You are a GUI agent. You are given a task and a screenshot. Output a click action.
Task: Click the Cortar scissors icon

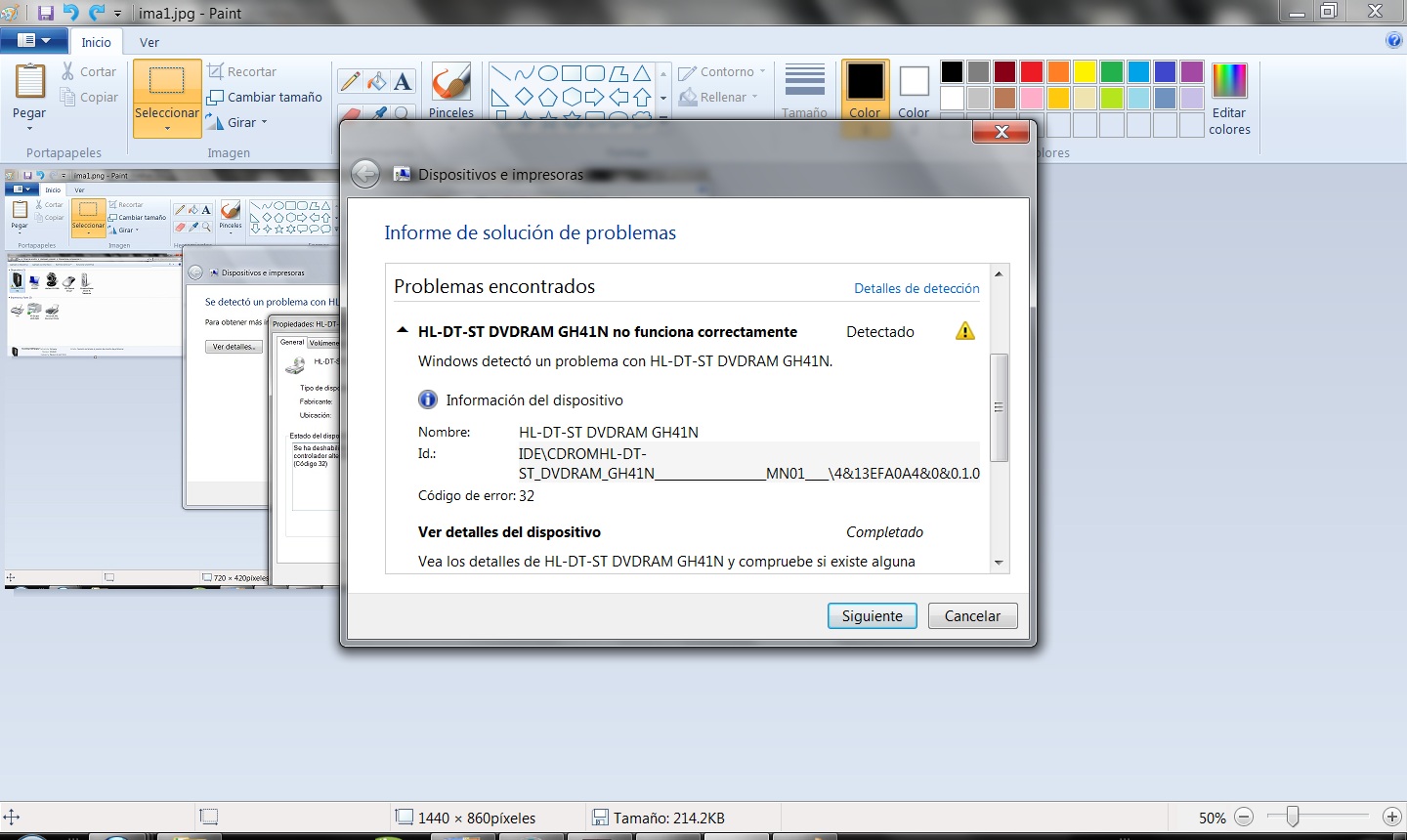pyautogui.click(x=68, y=71)
